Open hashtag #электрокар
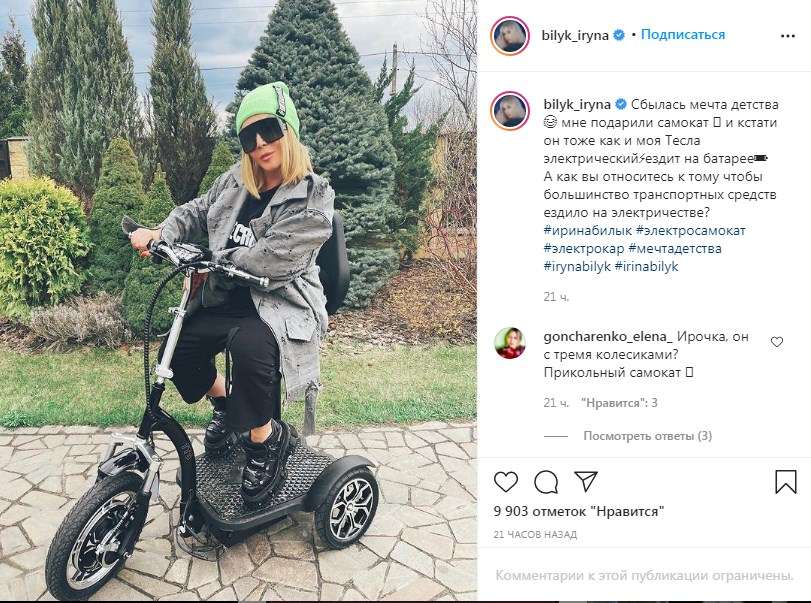Image resolution: width=811 pixels, height=603 pixels. 584,249
